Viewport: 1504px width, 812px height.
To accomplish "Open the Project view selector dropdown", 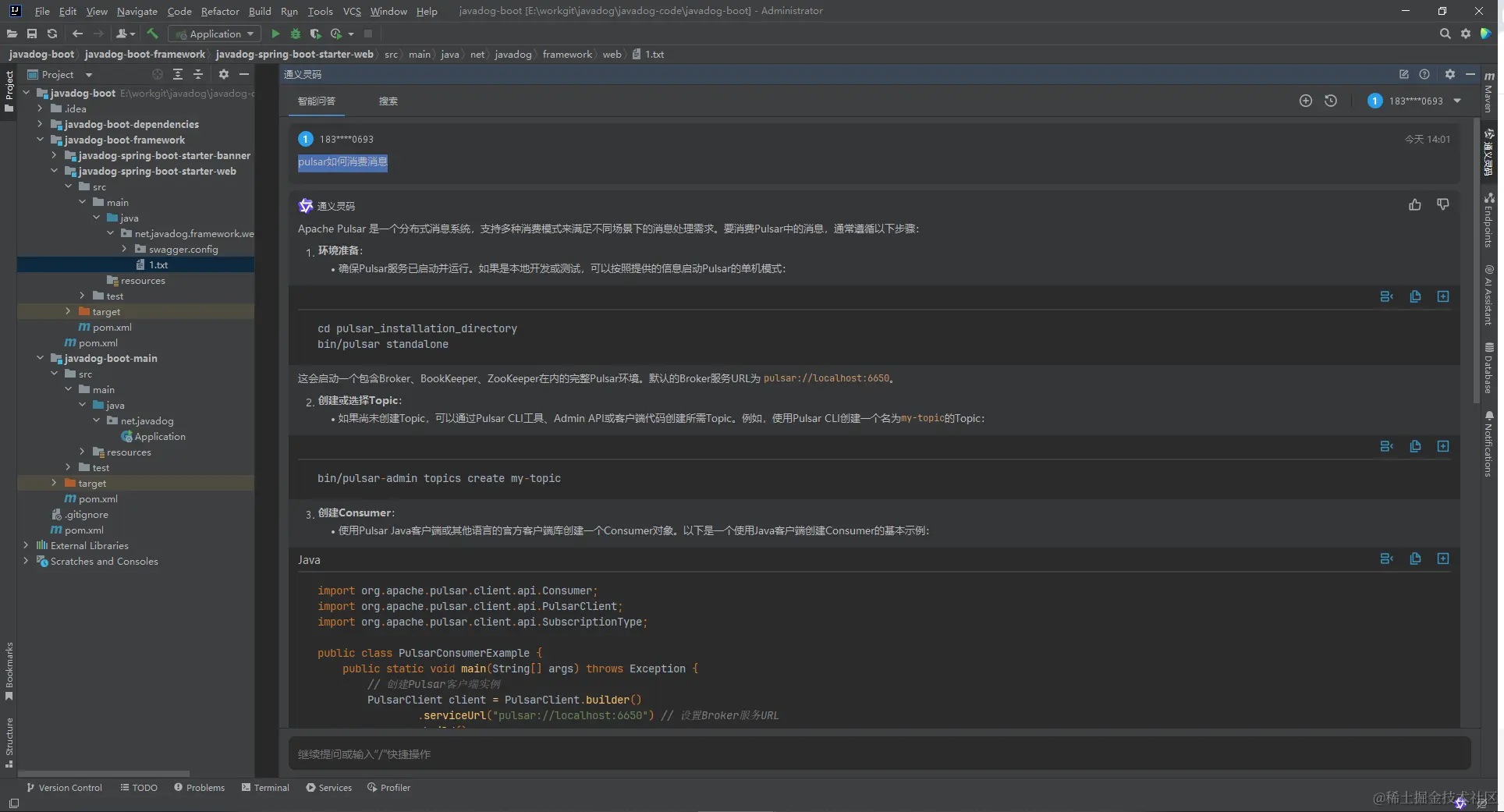I will (x=88, y=75).
